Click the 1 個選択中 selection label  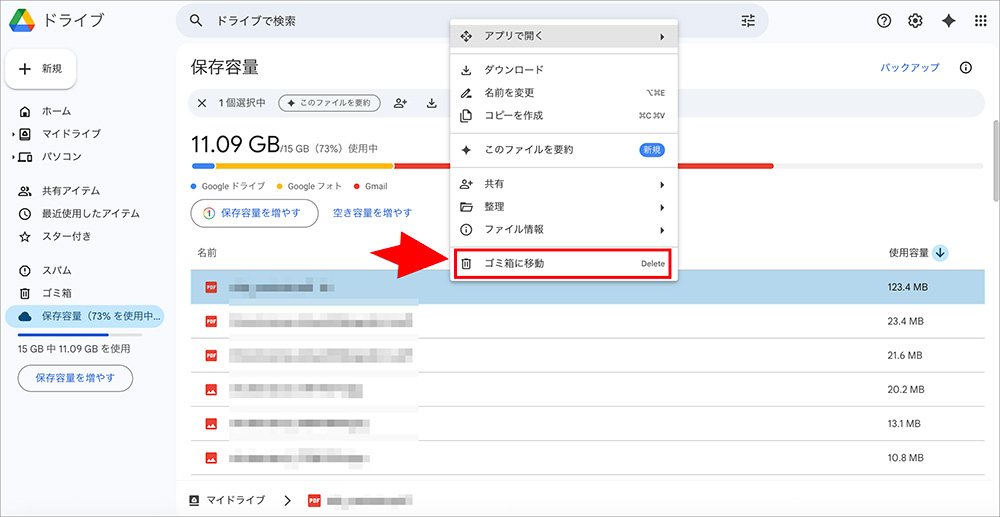click(x=242, y=103)
